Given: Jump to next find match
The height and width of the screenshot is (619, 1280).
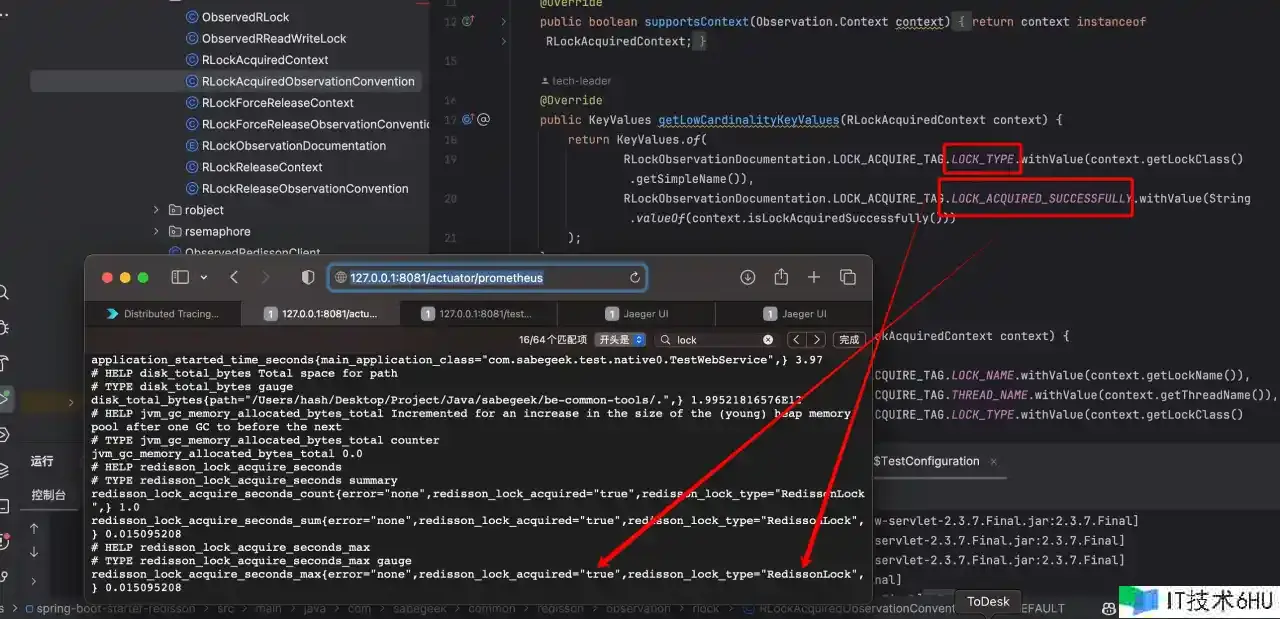Looking at the screenshot, I should (x=817, y=340).
